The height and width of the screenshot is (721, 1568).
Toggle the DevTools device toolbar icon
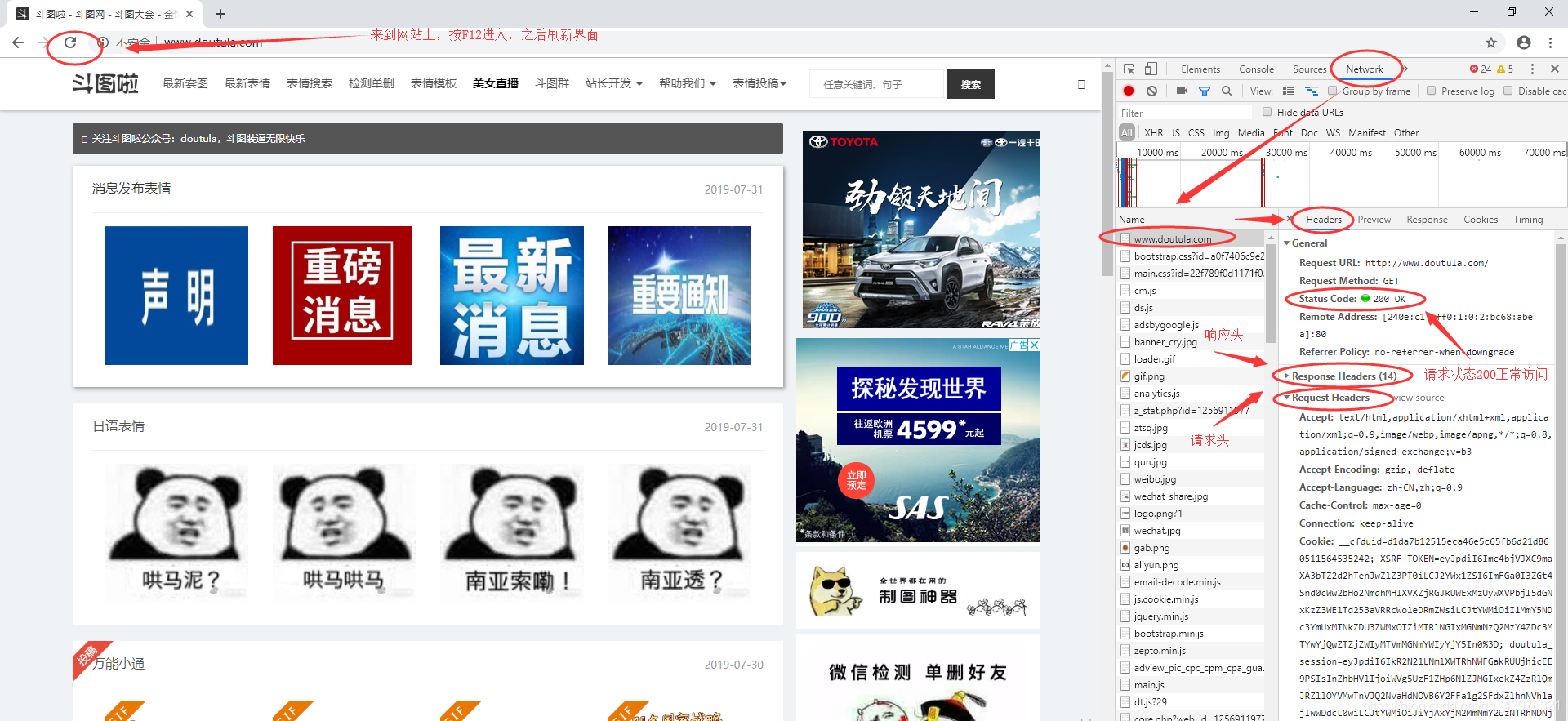click(x=1151, y=69)
